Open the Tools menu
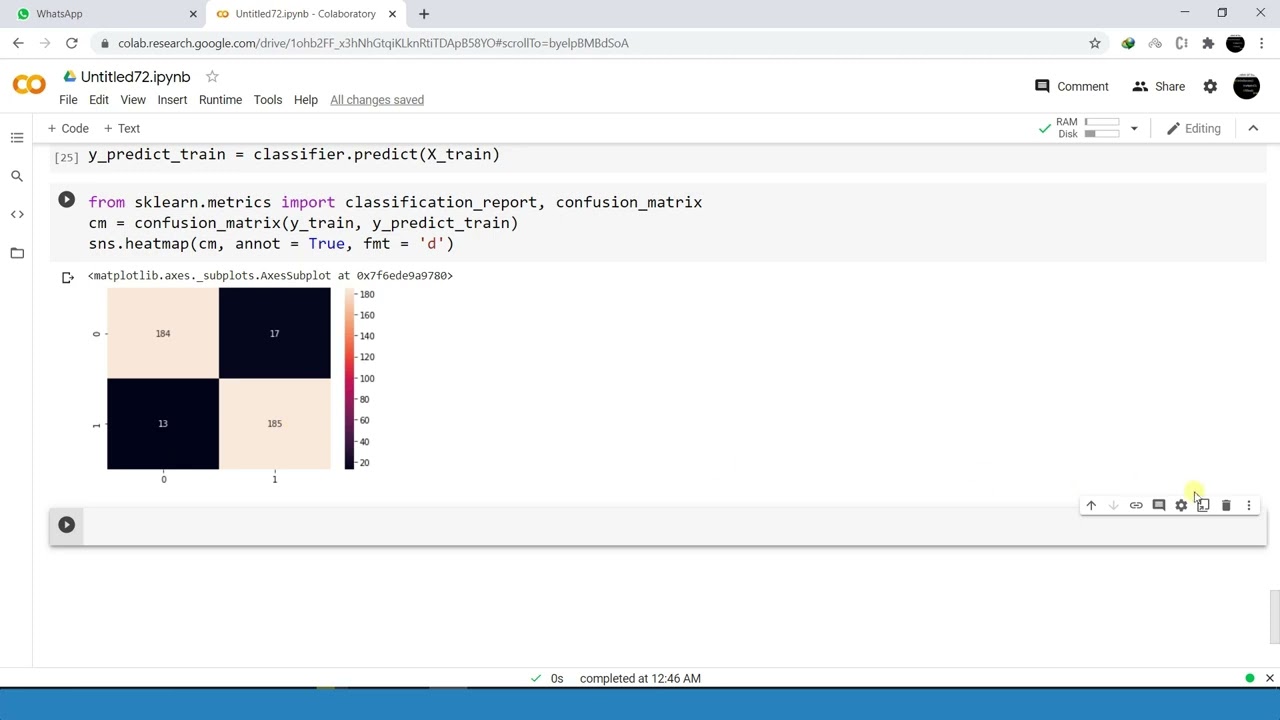 (x=267, y=100)
